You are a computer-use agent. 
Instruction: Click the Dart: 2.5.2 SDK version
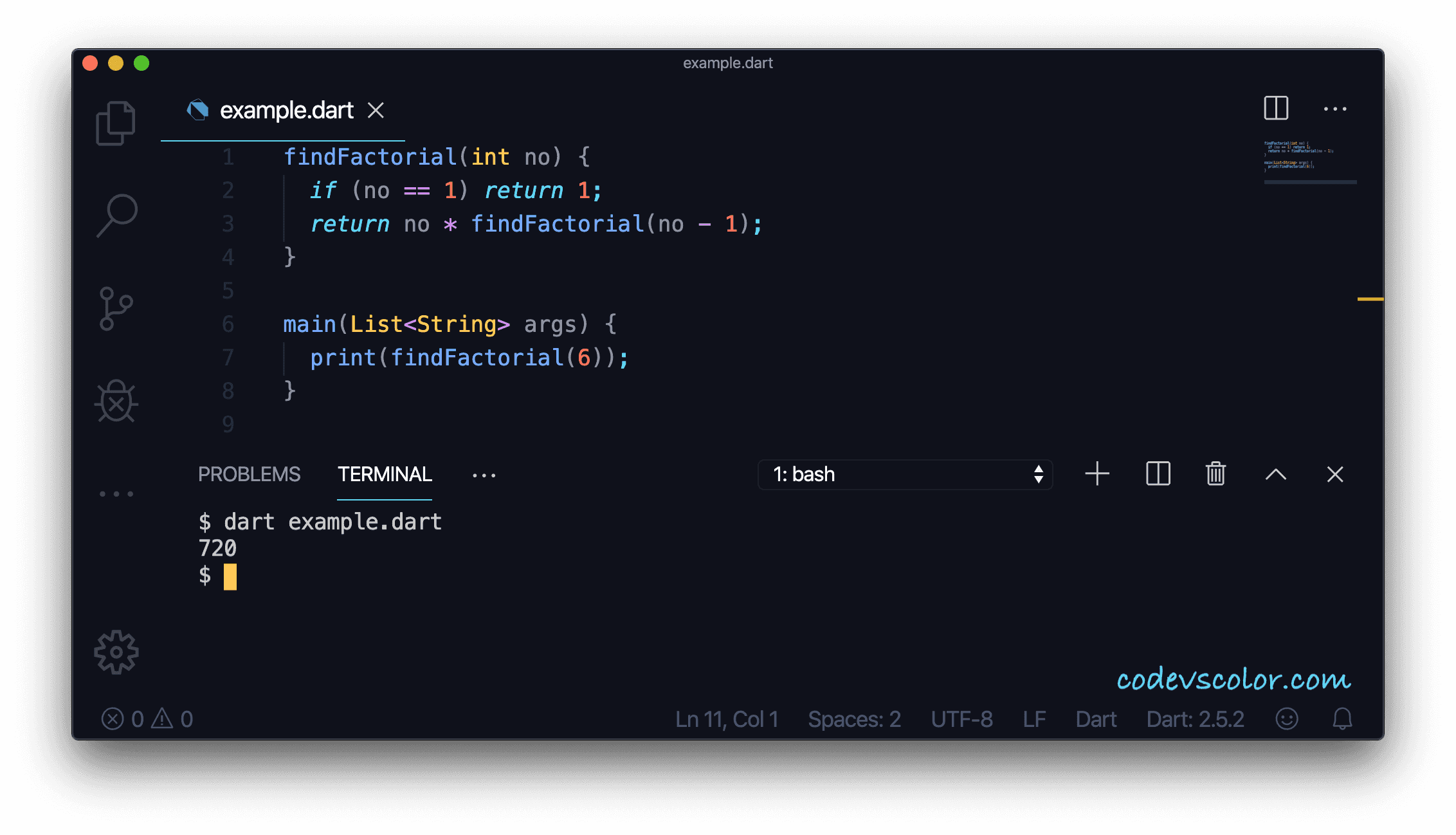pos(1195,719)
